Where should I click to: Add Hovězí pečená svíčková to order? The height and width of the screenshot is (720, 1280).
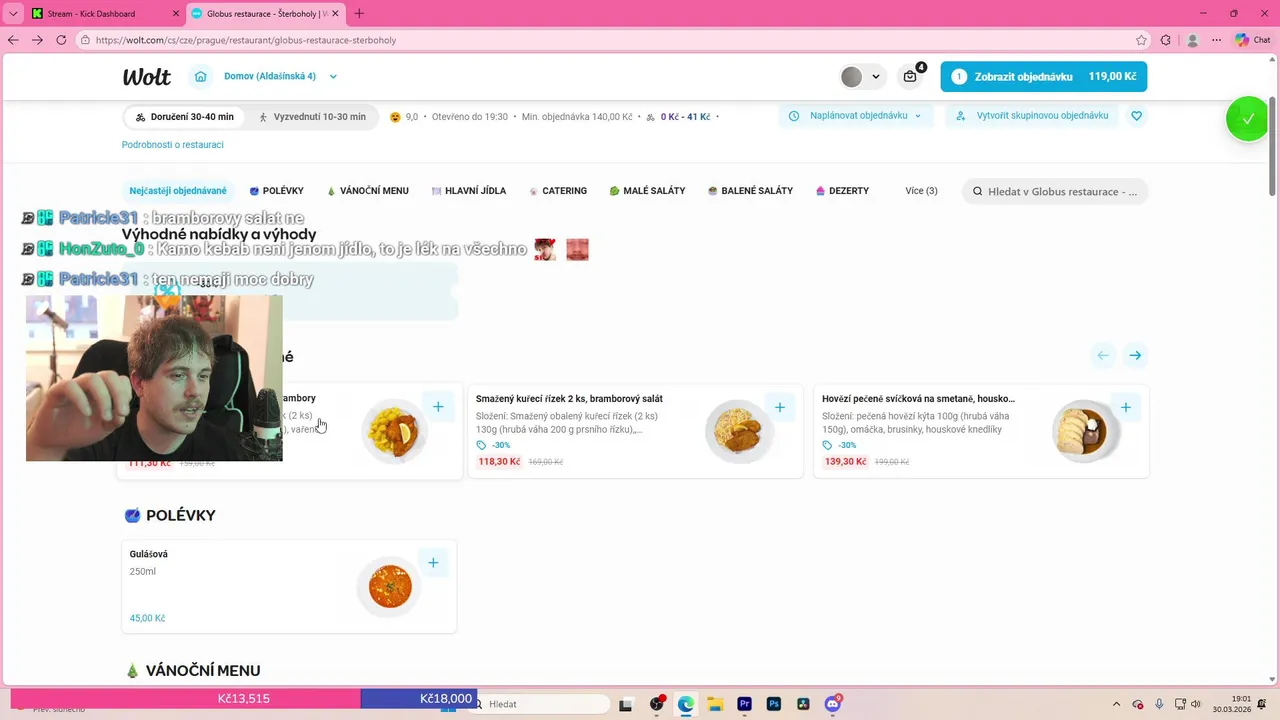pos(1126,407)
